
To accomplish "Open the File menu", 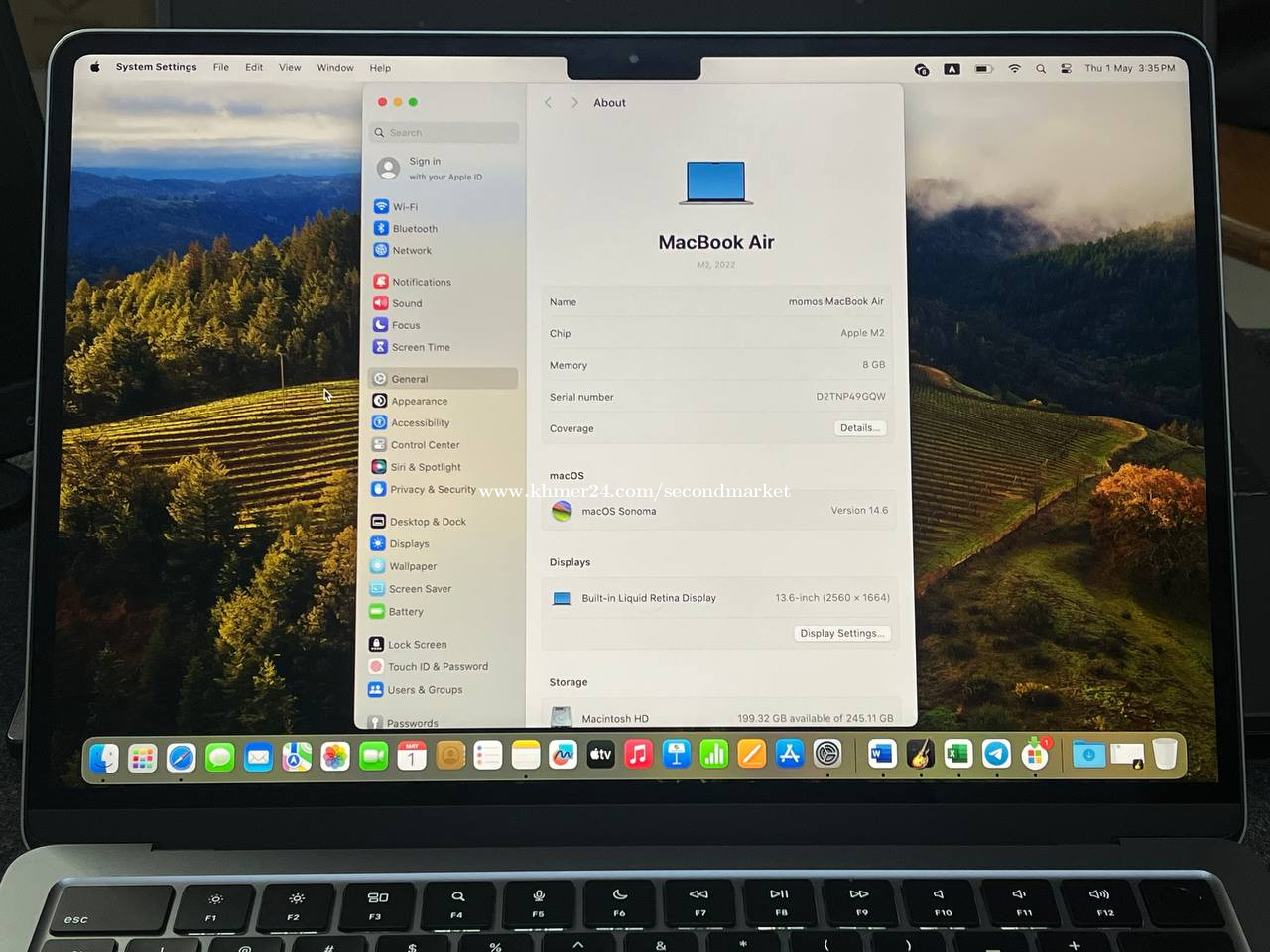I will (221, 67).
